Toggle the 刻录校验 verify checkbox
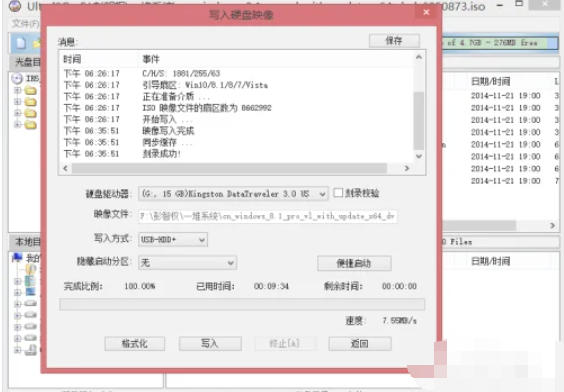Screen dimensions: 564x392 tap(338, 193)
